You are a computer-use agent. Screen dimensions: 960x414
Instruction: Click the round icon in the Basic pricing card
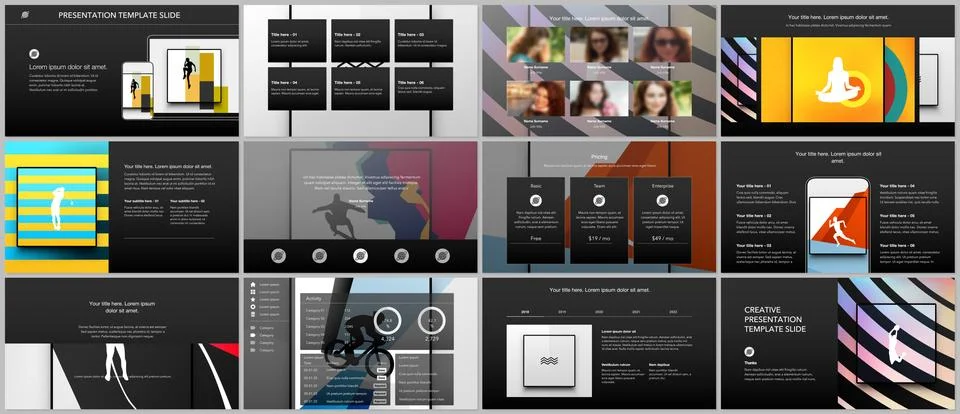[x=536, y=200]
